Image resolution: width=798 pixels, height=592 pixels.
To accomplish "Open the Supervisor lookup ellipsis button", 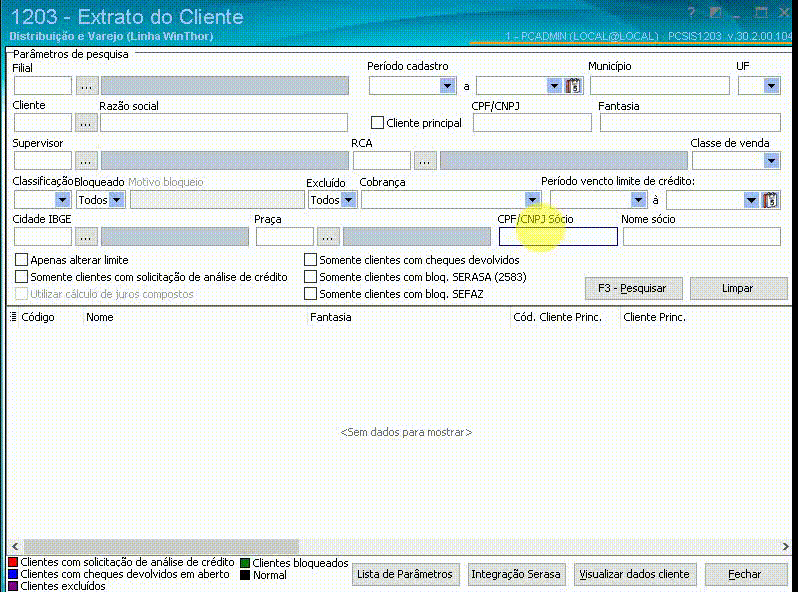I will (86, 161).
